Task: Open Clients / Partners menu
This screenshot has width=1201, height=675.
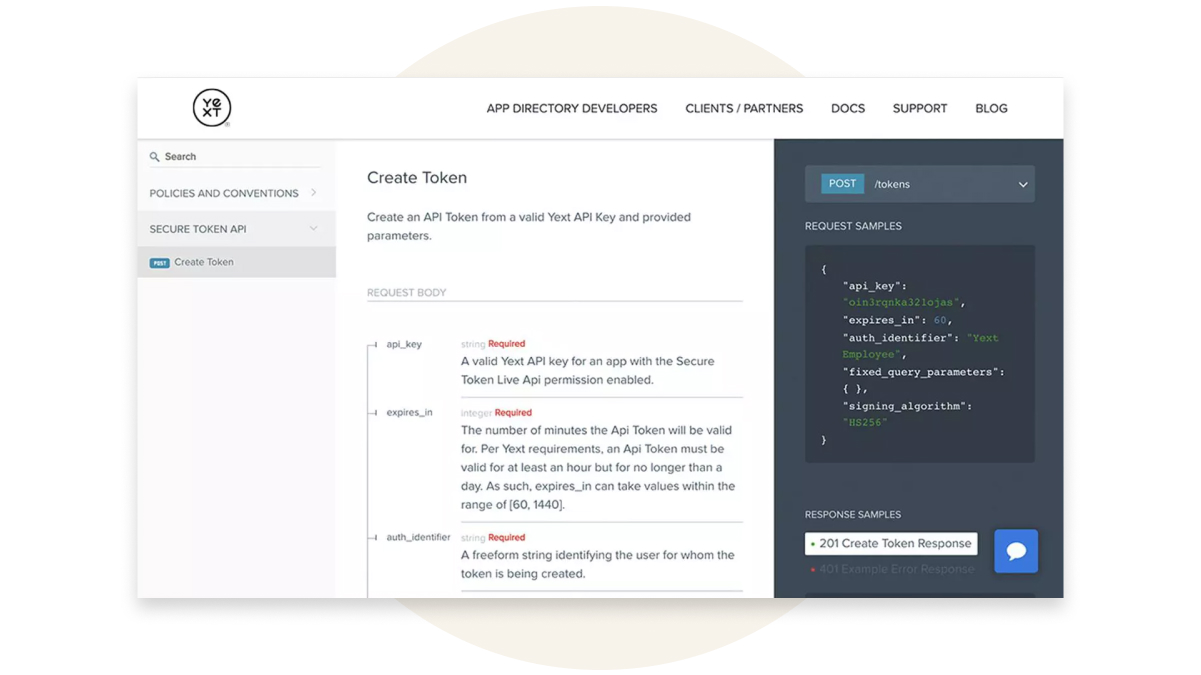Action: (744, 108)
